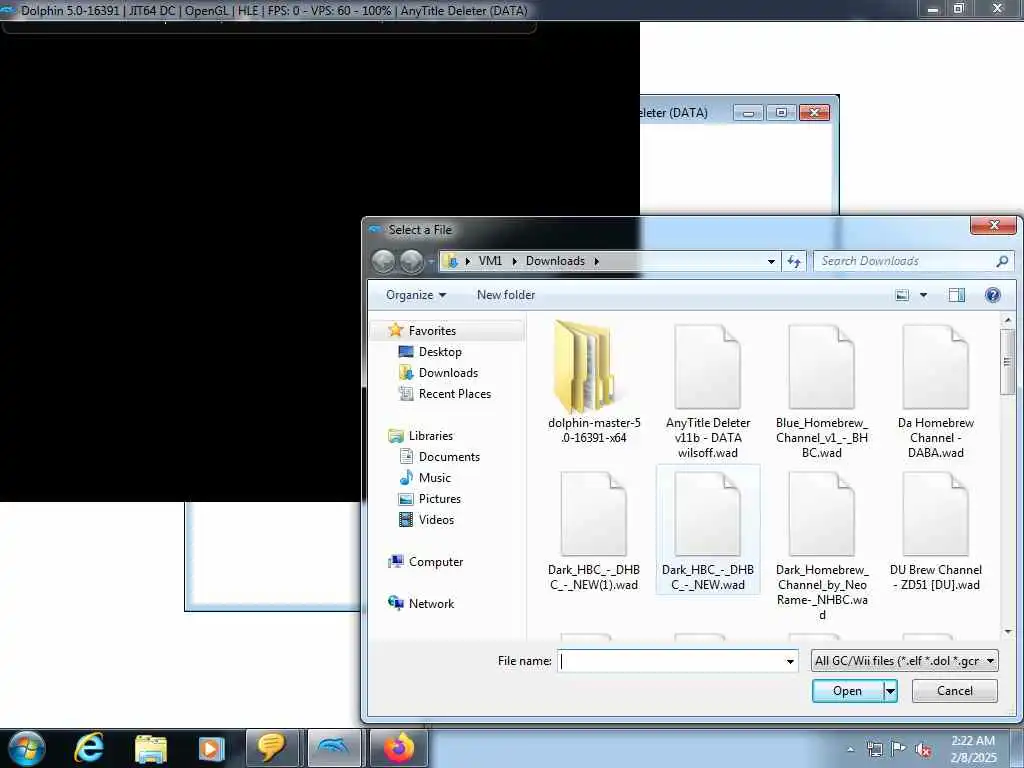The width and height of the screenshot is (1024, 768).
Task: Click New folder in toolbar
Action: point(506,295)
